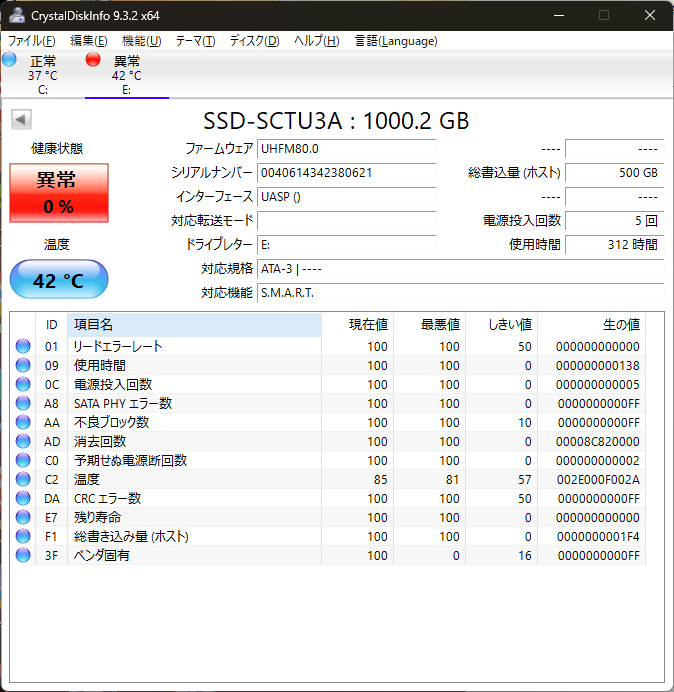674x692 pixels.
Task: Select the 電源投入回数 attribute row name
Action: click(113, 384)
